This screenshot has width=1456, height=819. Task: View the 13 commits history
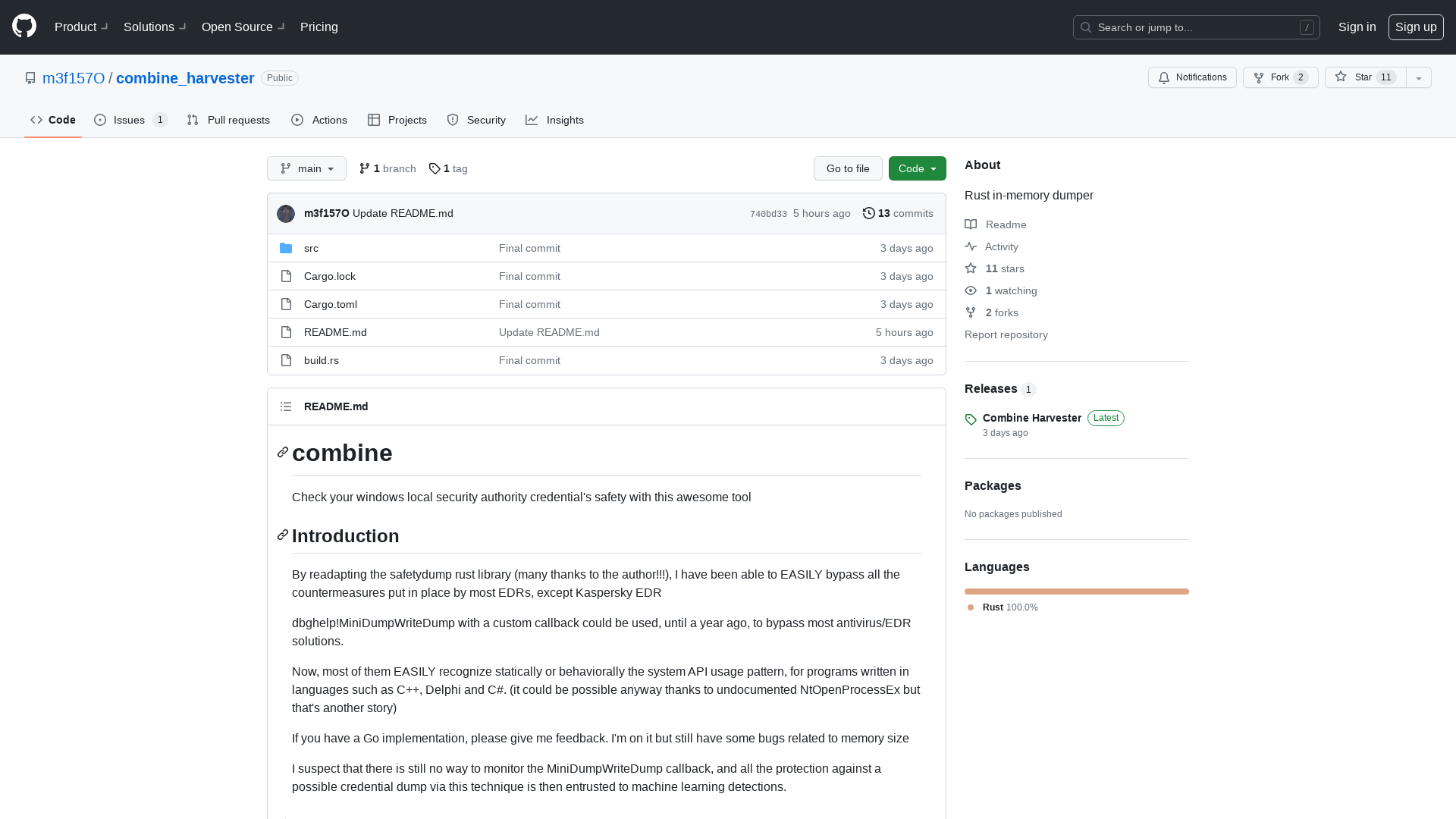898,213
